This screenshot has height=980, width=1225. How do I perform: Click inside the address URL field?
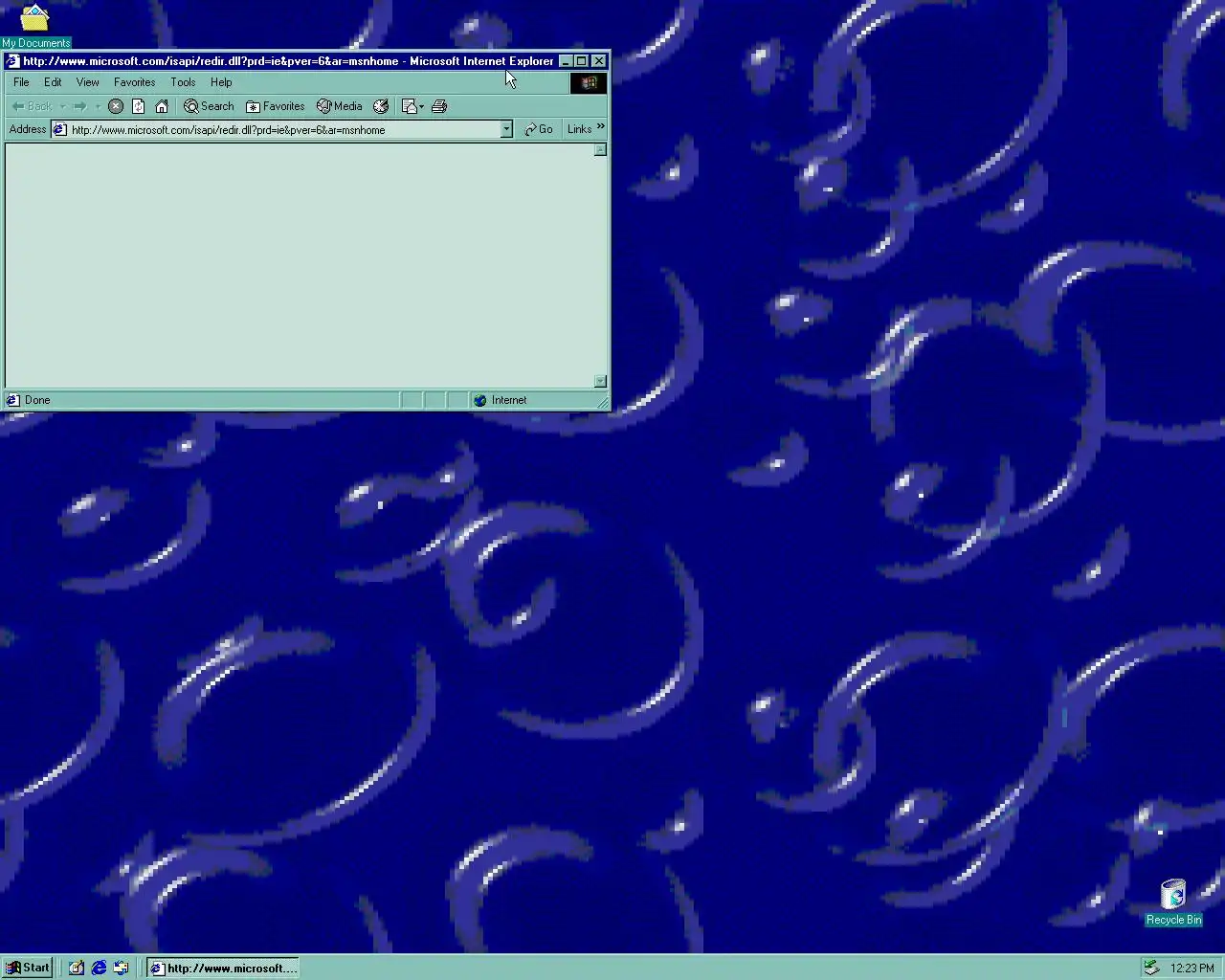click(x=283, y=129)
